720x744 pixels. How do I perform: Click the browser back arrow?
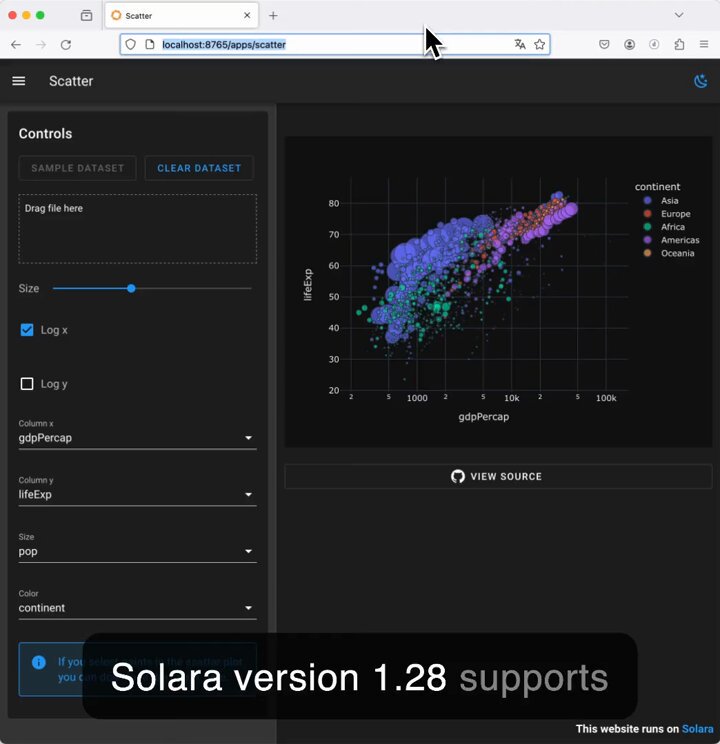point(16,45)
